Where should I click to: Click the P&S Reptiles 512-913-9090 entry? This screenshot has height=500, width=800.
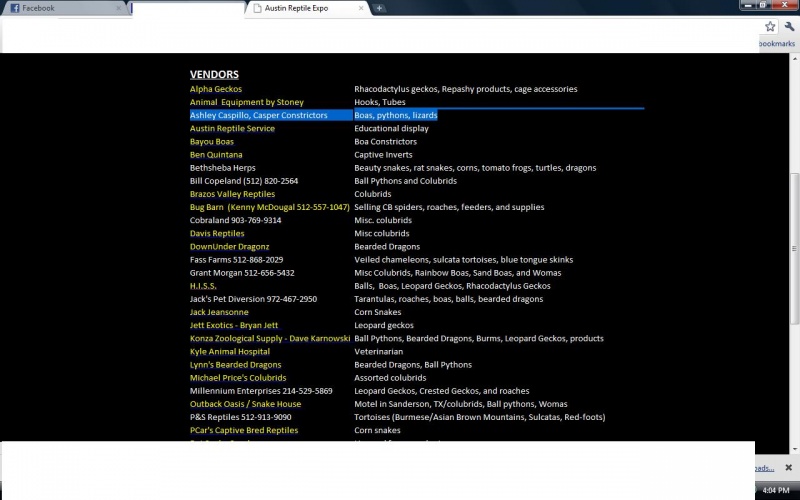[x=240, y=417]
